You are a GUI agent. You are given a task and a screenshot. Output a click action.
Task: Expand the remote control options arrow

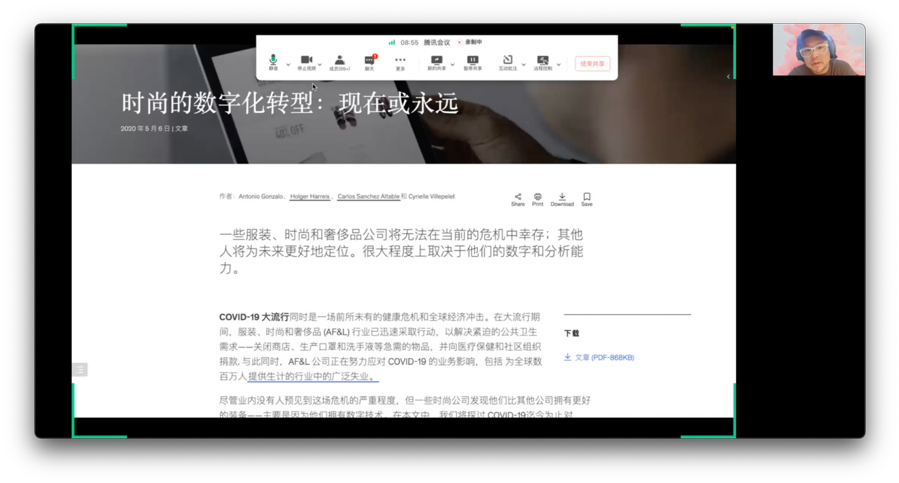click(x=558, y=64)
